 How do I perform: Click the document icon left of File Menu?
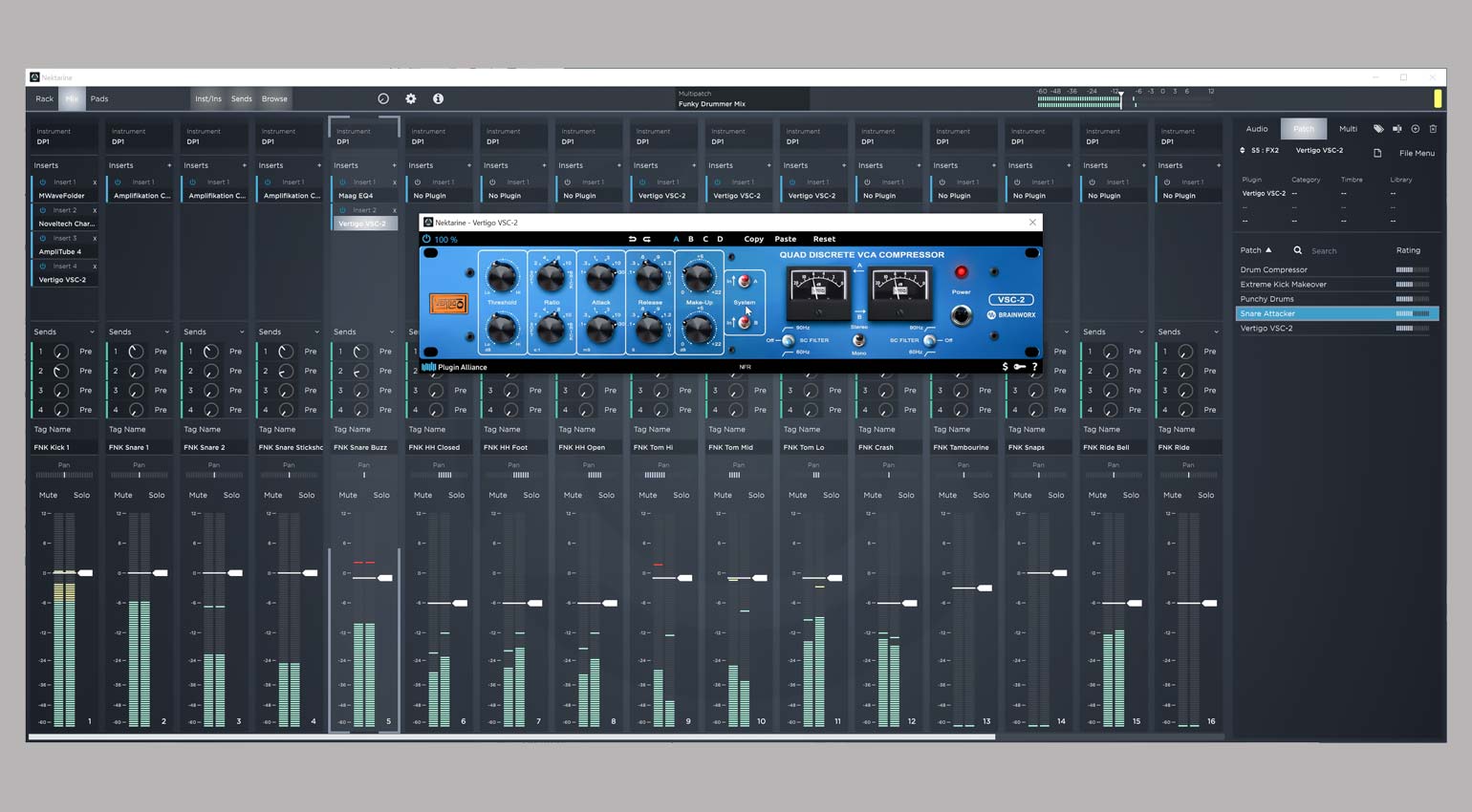coord(1377,153)
